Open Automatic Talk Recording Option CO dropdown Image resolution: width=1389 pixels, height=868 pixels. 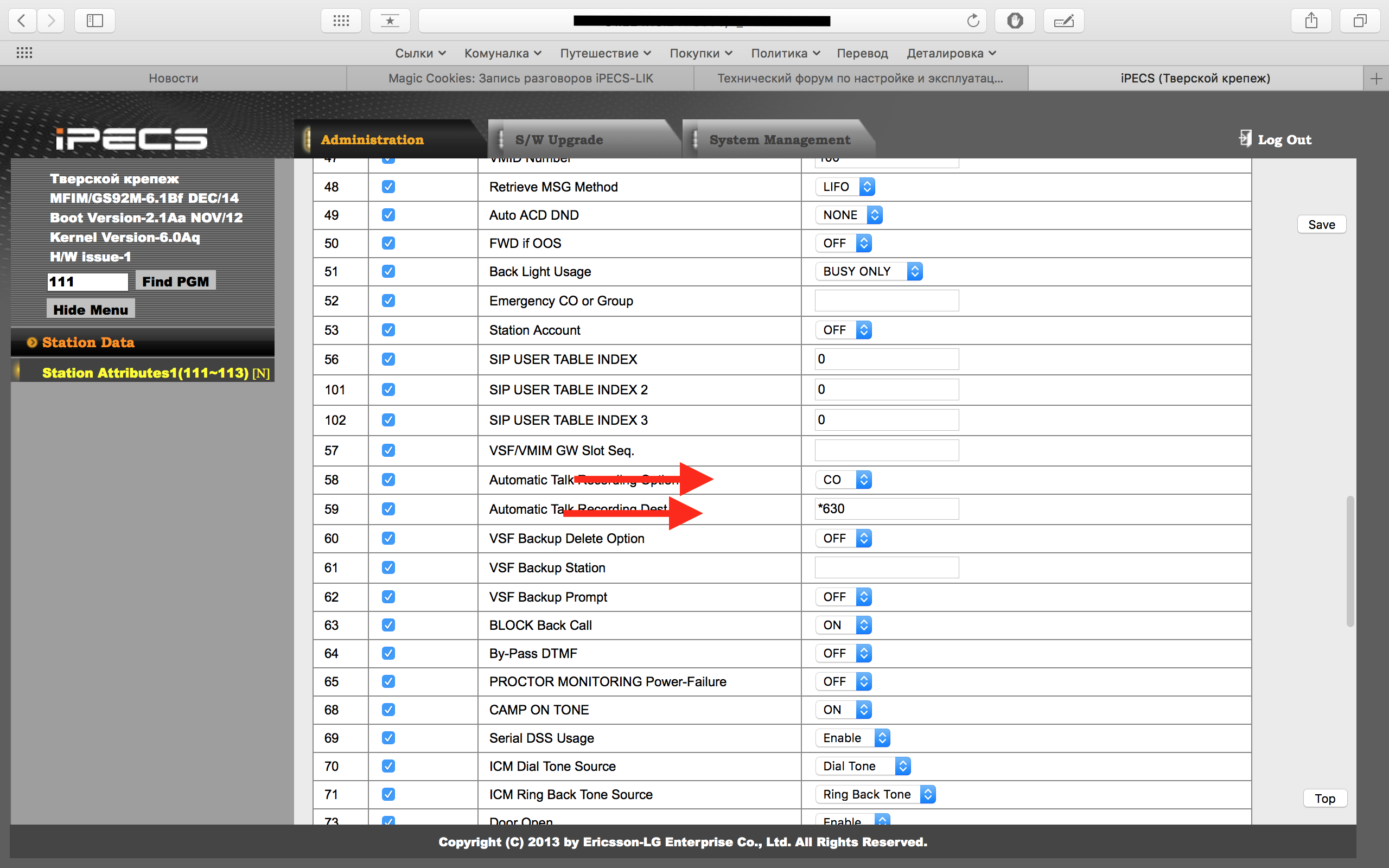coord(843,480)
